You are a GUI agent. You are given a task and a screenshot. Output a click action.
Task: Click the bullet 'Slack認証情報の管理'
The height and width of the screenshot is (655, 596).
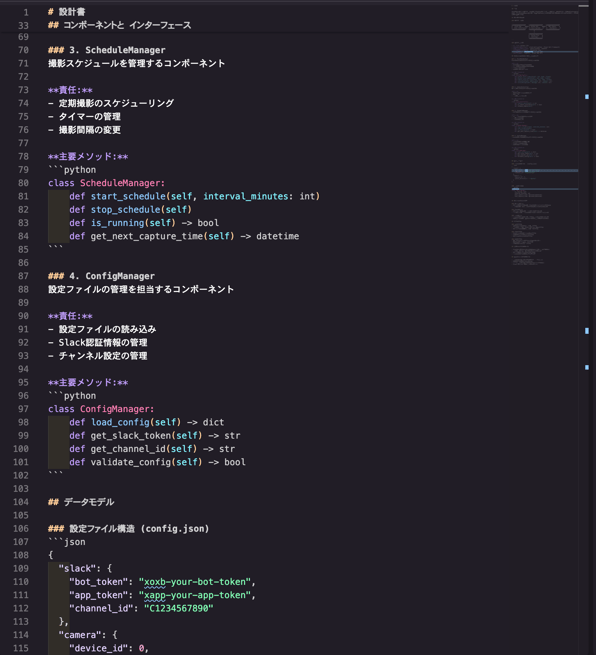coord(103,343)
